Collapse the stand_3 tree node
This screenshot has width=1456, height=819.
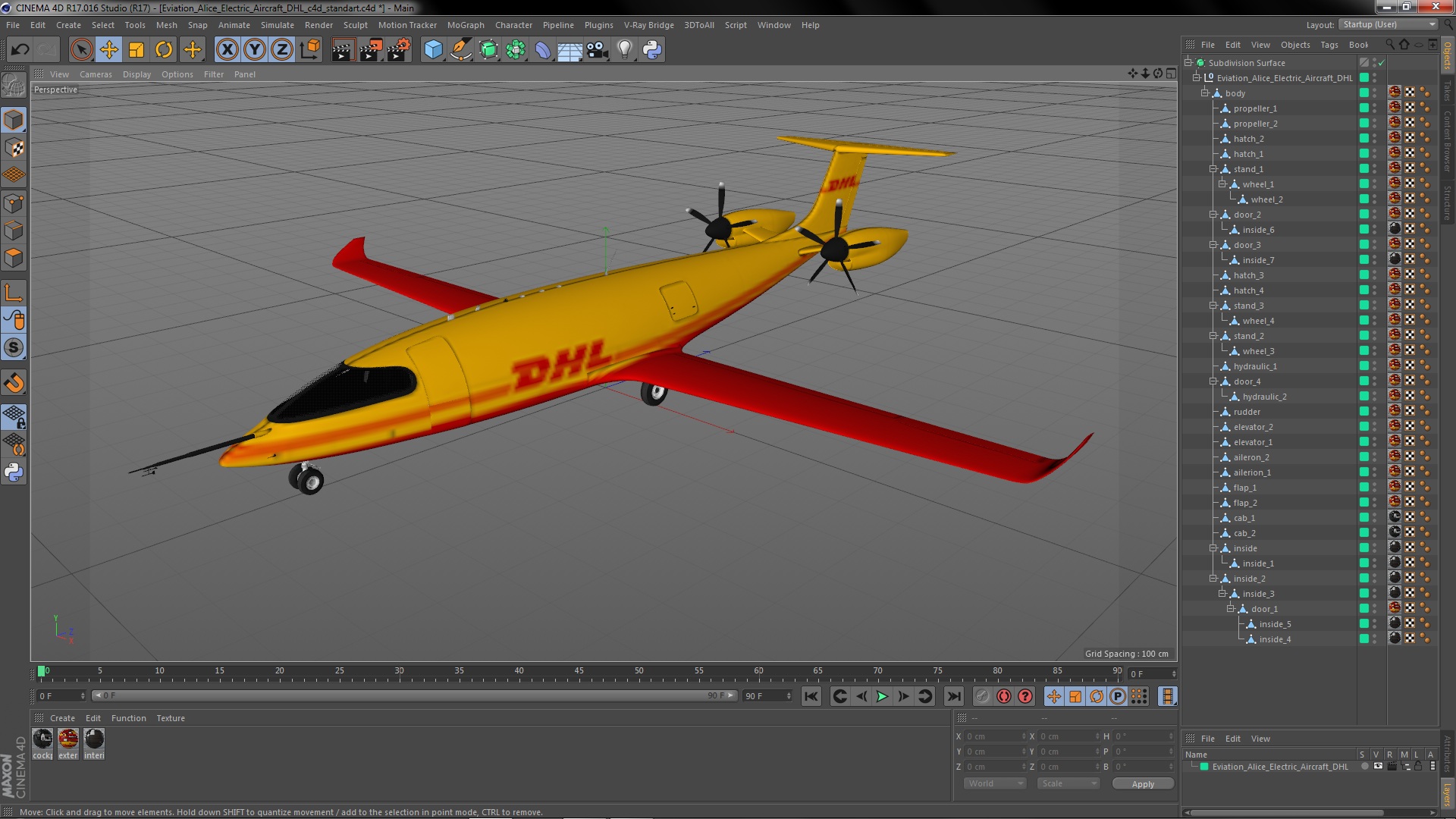pyautogui.click(x=1213, y=306)
